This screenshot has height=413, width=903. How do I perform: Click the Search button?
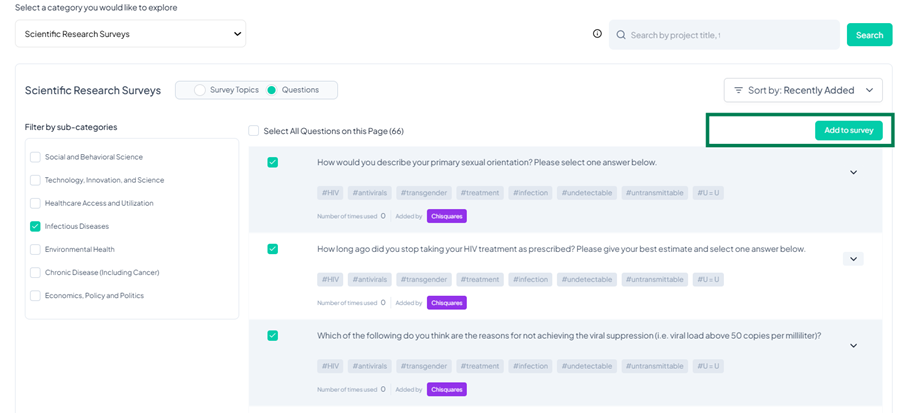(869, 35)
